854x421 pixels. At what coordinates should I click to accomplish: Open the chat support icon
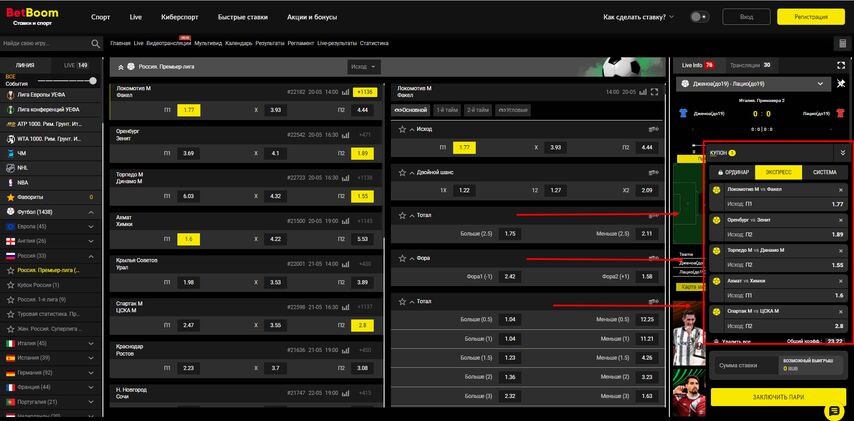tap(833, 412)
